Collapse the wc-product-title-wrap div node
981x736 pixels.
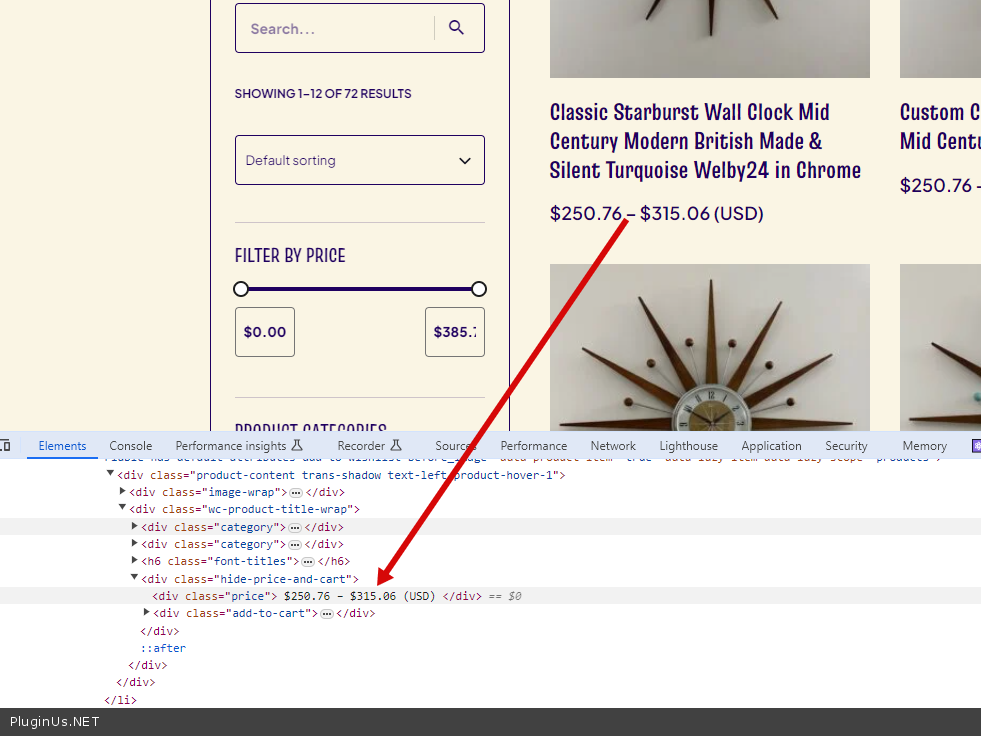[x=123, y=509]
